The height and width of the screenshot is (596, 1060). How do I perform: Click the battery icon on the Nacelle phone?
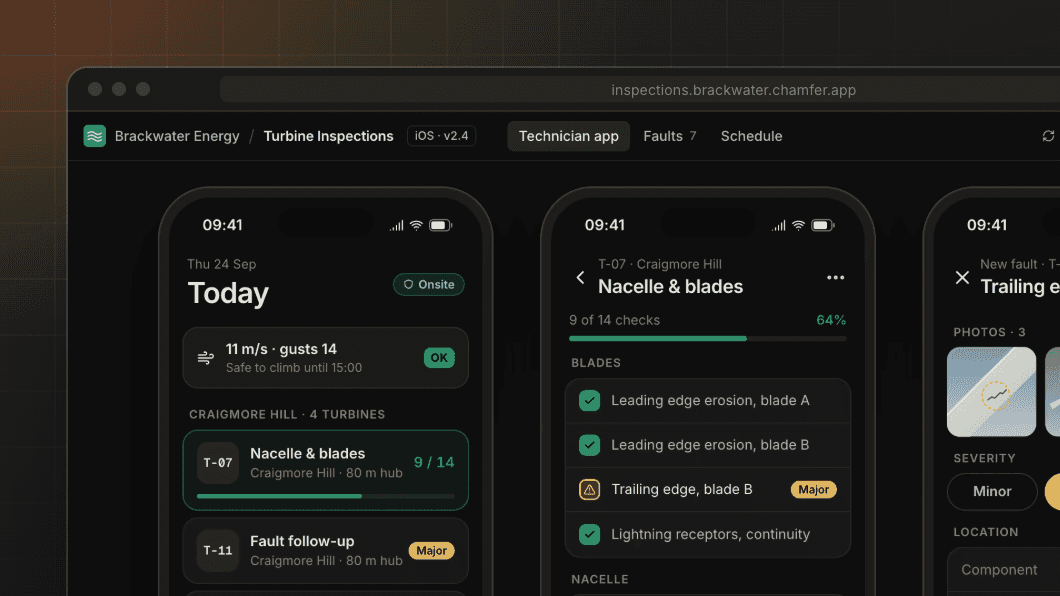(x=823, y=225)
